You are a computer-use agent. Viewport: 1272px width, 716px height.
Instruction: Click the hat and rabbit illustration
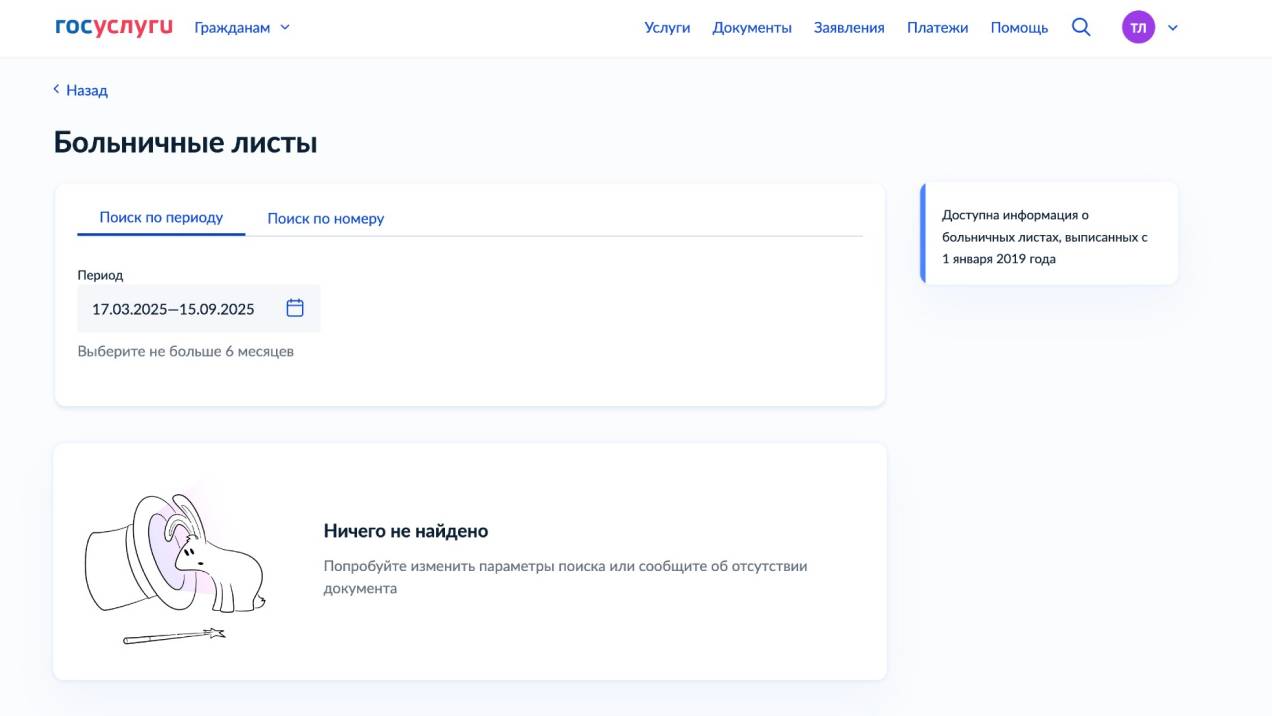[176, 566]
